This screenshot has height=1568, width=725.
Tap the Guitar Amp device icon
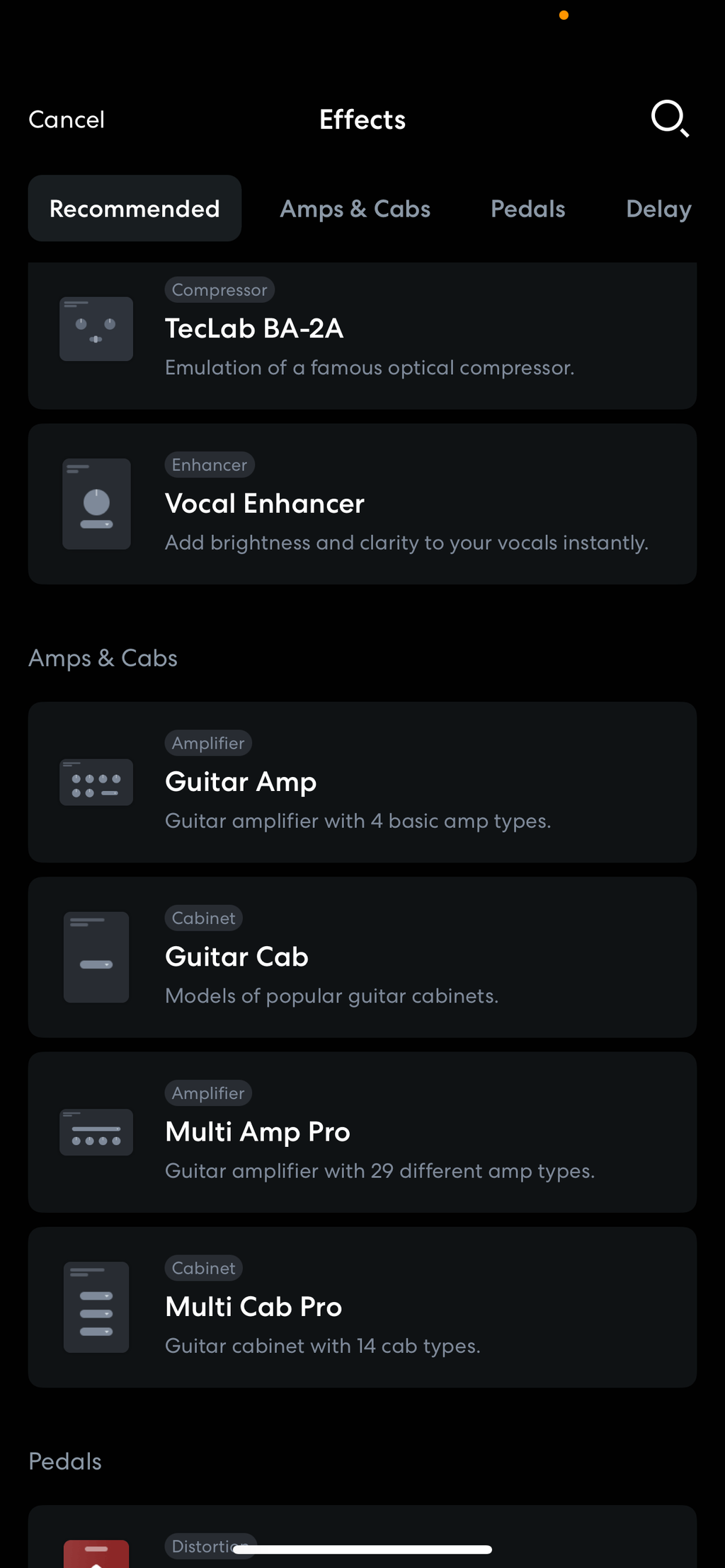click(96, 782)
